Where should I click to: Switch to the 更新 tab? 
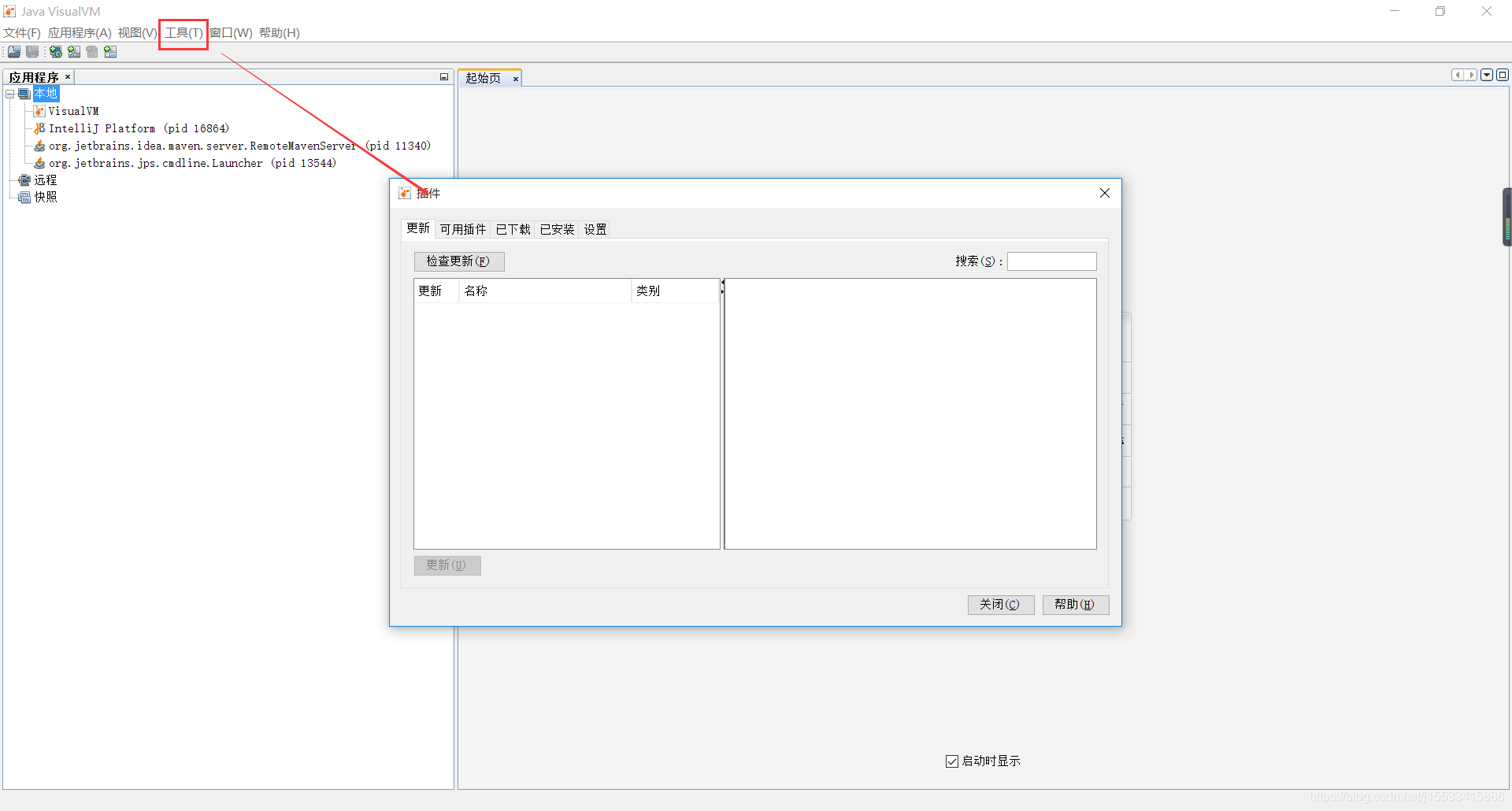[418, 228]
